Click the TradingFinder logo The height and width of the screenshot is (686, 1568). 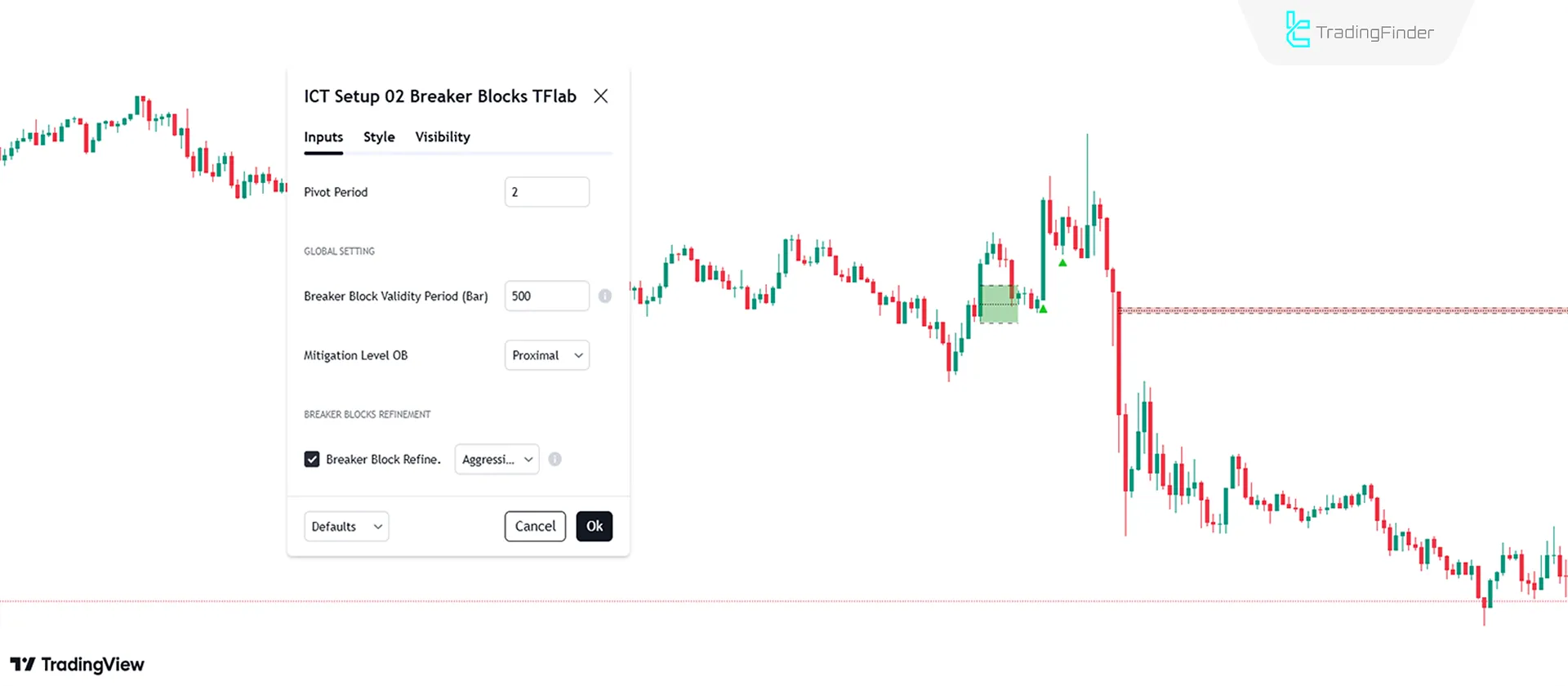pos(1360,31)
